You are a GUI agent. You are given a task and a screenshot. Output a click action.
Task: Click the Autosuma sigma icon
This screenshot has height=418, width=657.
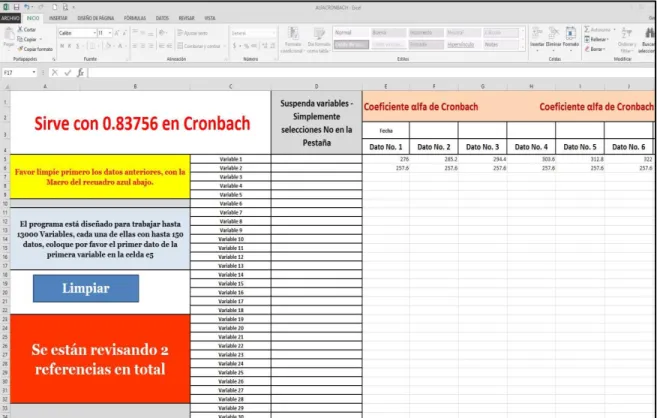click(587, 29)
